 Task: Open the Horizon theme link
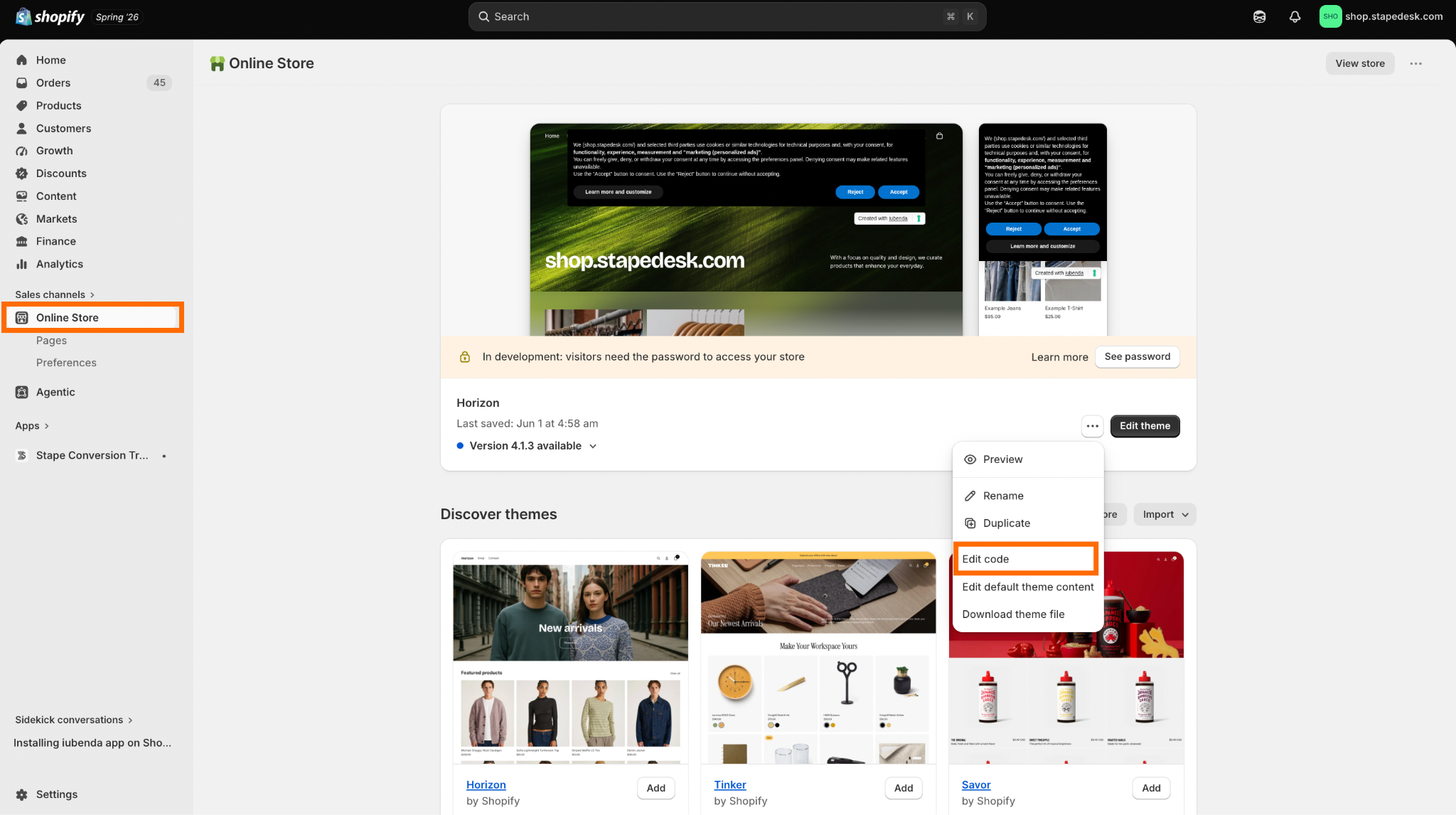click(486, 784)
